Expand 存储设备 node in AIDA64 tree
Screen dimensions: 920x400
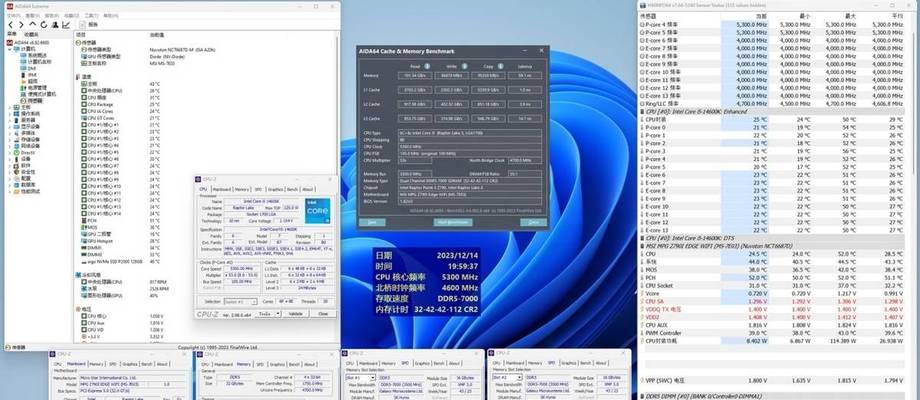pos(9,140)
